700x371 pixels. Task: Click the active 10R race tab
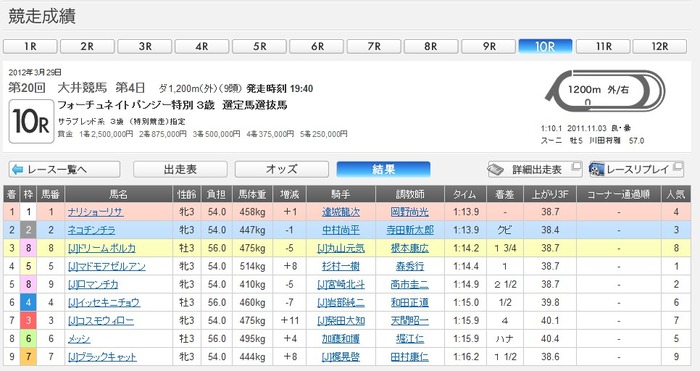tap(545, 46)
